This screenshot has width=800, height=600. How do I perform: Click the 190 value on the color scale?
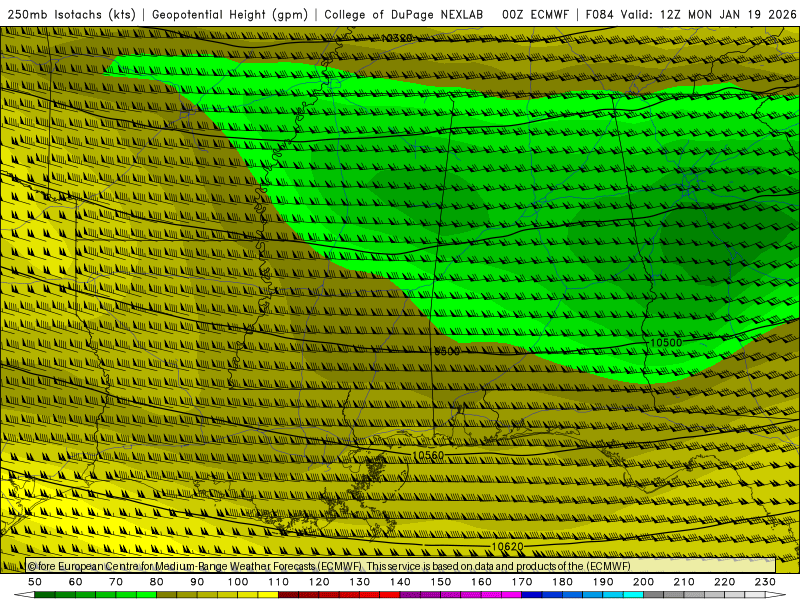pos(603,582)
